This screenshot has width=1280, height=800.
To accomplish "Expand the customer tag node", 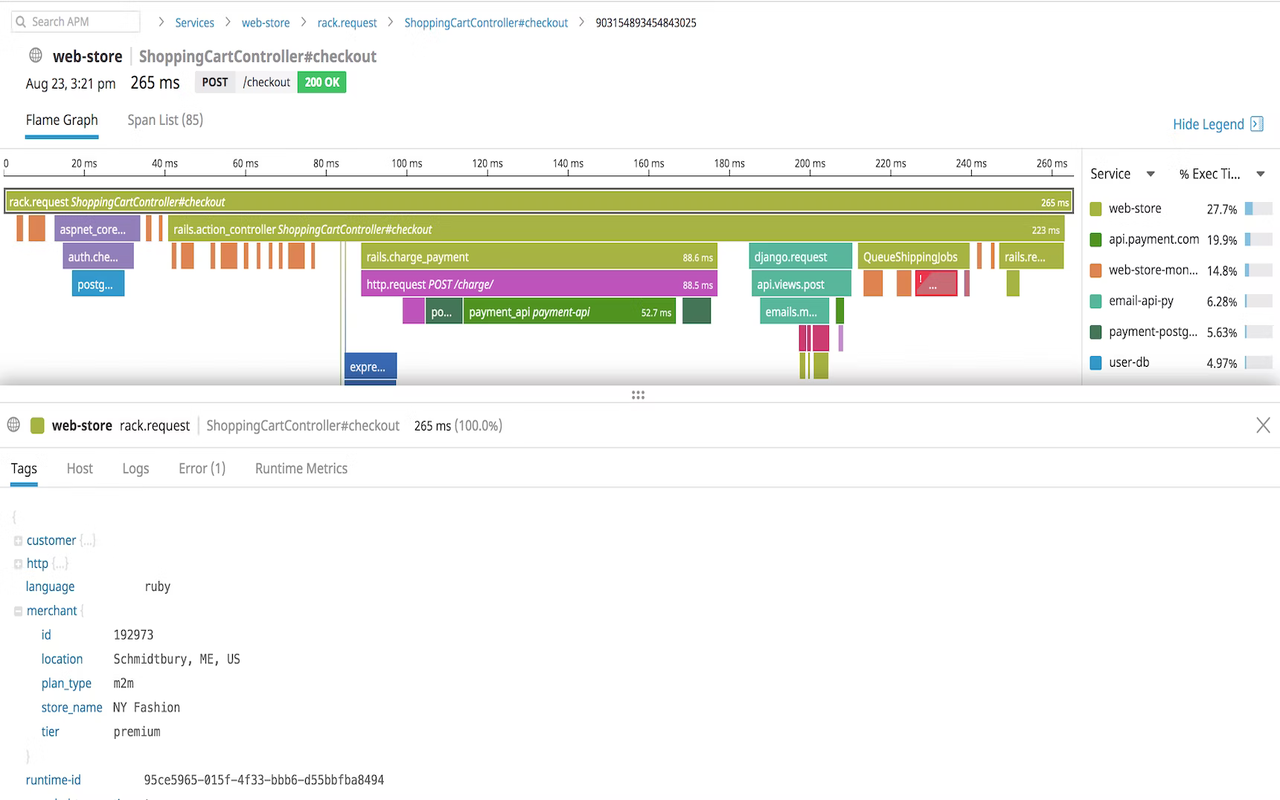I will coord(18,541).
